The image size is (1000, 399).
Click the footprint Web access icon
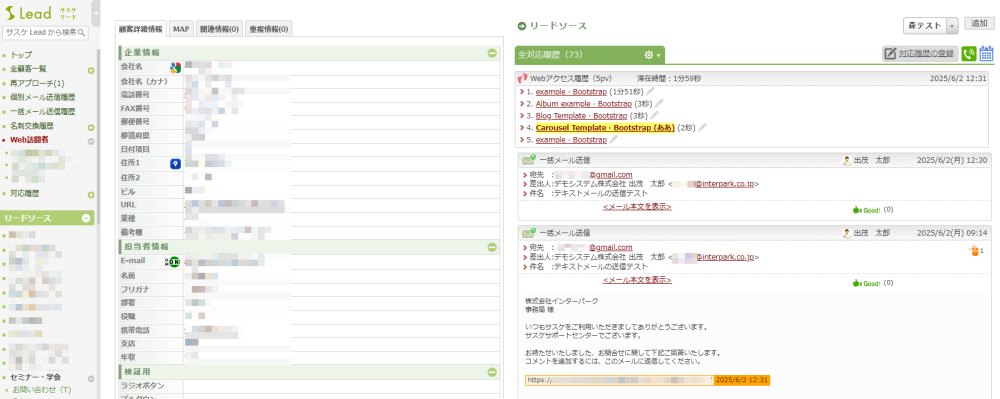click(x=523, y=78)
